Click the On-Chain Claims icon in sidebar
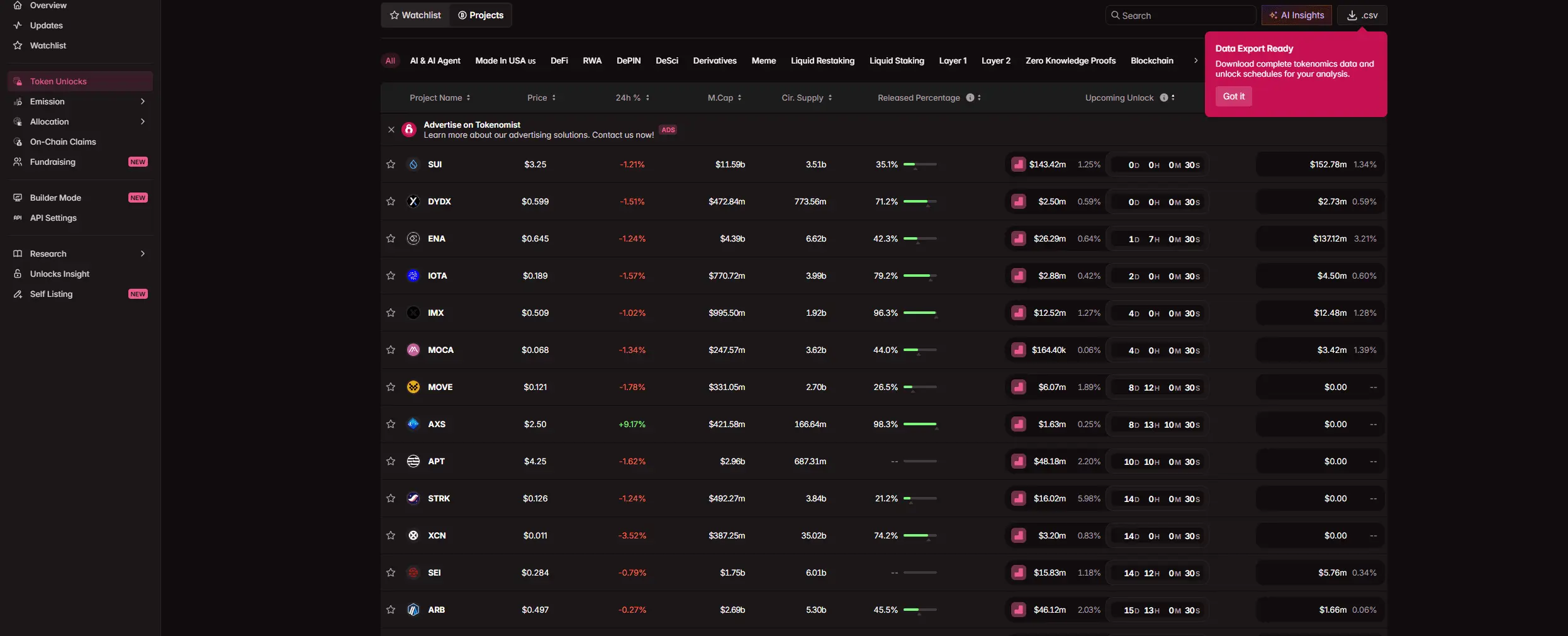The width and height of the screenshot is (1568, 636). [18, 142]
